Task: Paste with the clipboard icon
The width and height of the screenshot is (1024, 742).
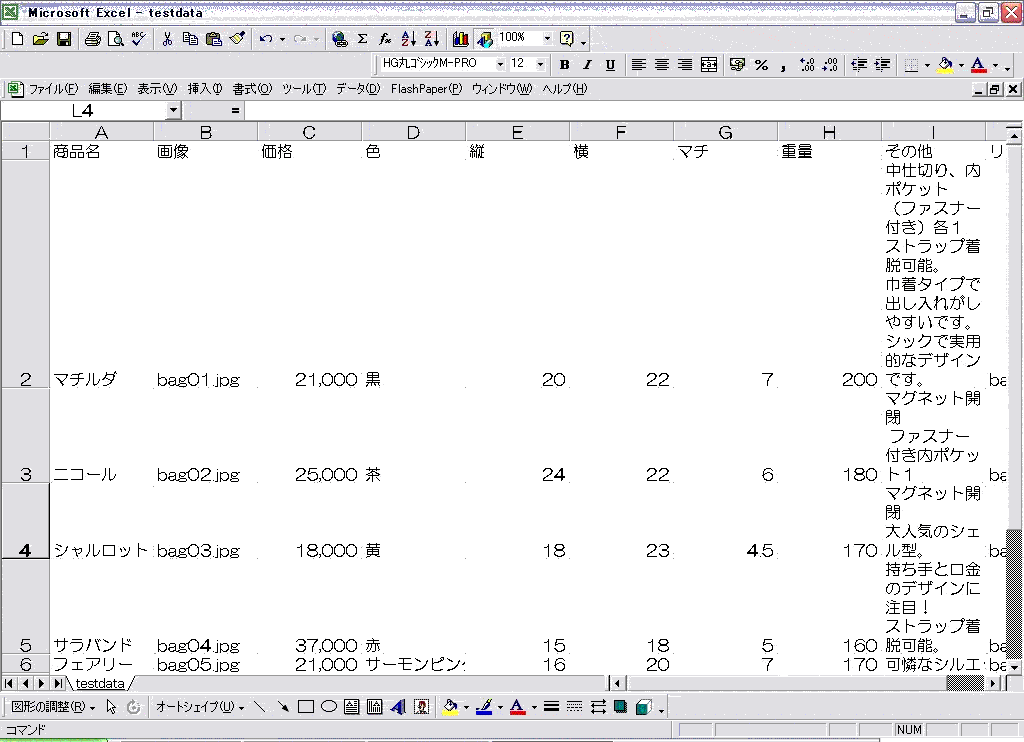Action: pos(214,39)
